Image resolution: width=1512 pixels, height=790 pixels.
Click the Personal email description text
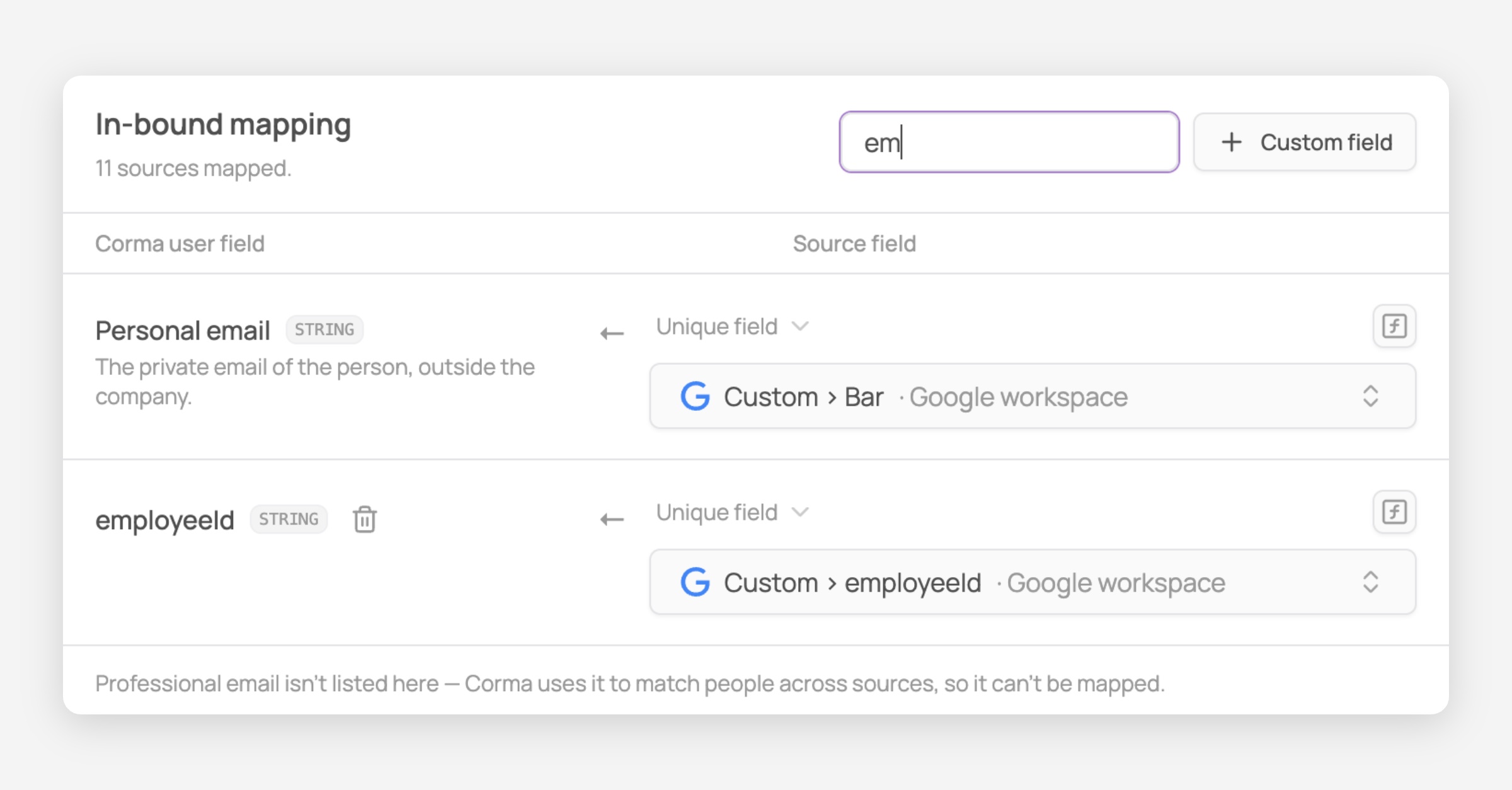[x=315, y=382]
